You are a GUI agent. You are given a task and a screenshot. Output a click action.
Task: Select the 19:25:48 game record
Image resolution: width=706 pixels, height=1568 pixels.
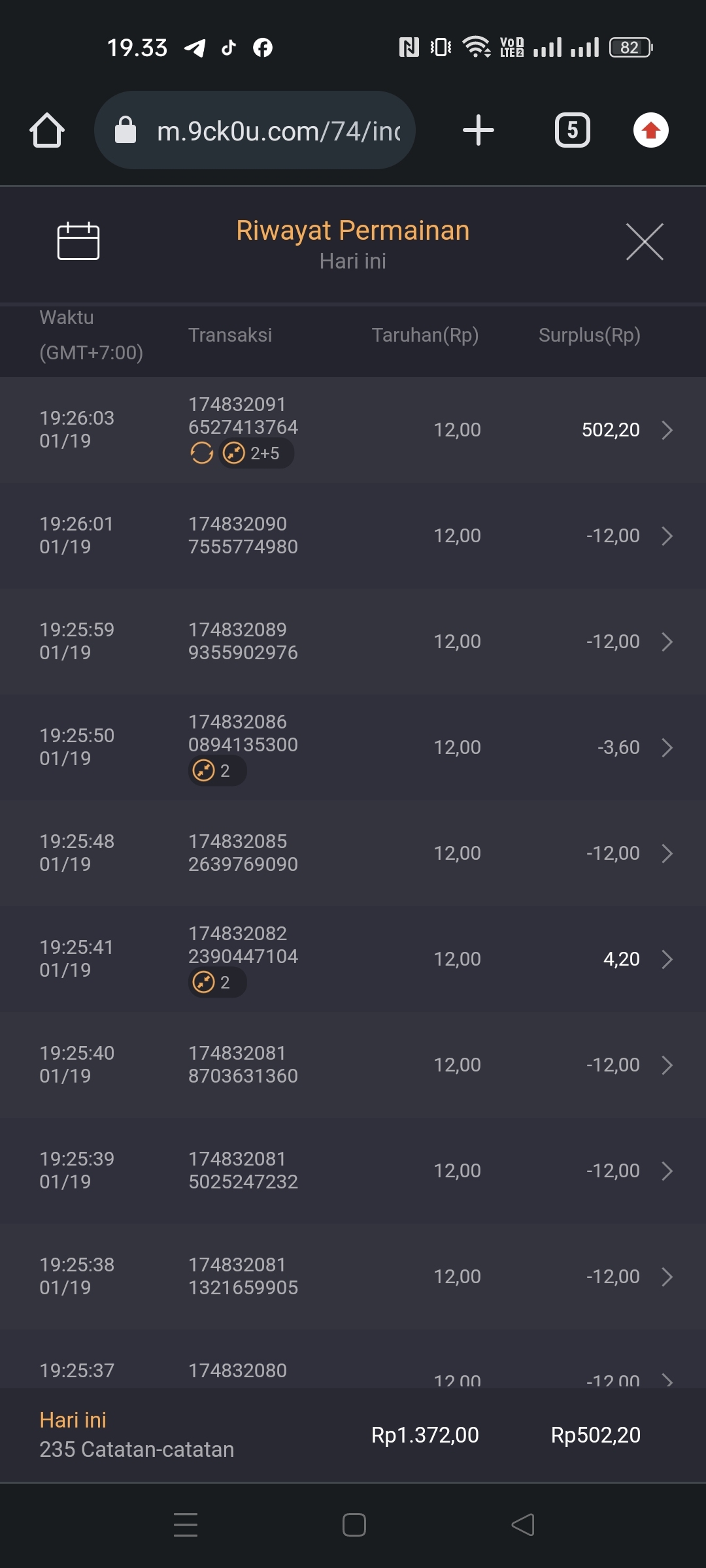(353, 853)
